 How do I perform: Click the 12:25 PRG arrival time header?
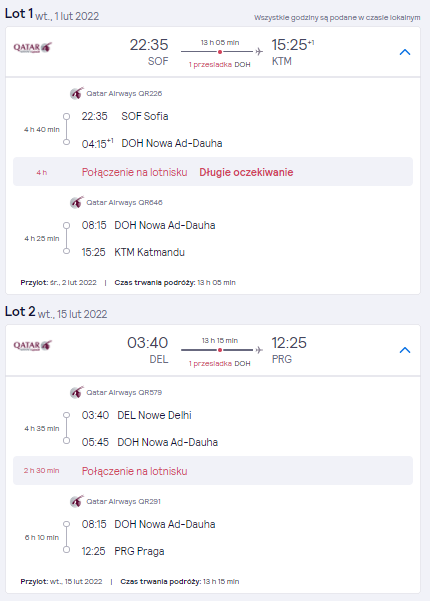click(x=289, y=343)
